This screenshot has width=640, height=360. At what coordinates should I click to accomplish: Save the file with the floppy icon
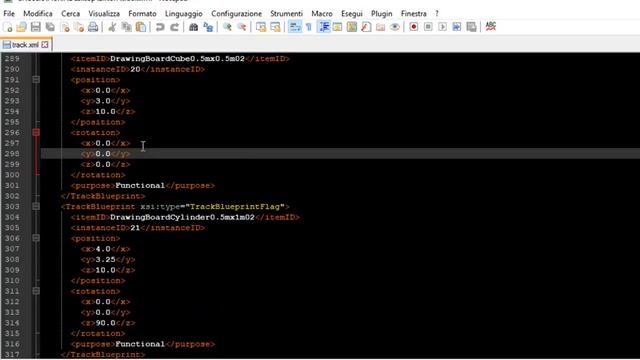click(x=36, y=27)
